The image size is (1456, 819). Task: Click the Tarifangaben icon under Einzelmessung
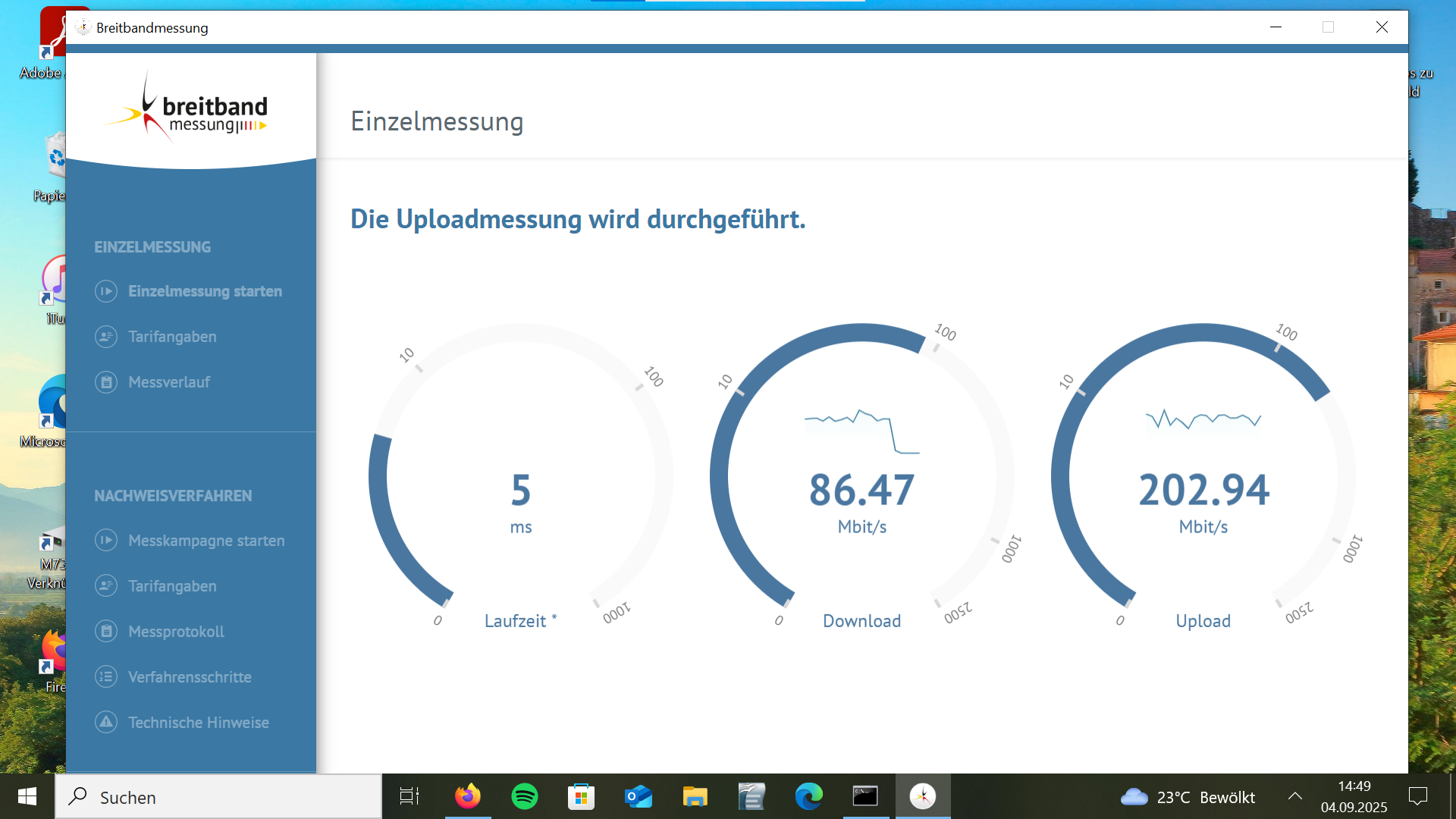pos(106,337)
